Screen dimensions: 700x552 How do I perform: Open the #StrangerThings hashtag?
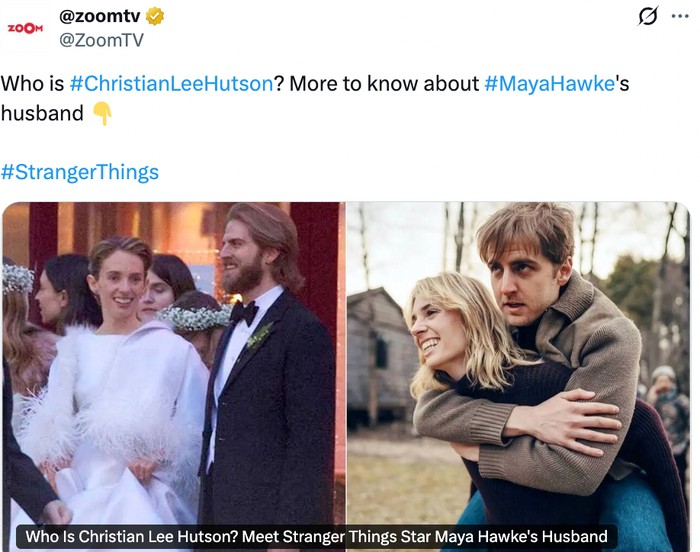click(80, 172)
